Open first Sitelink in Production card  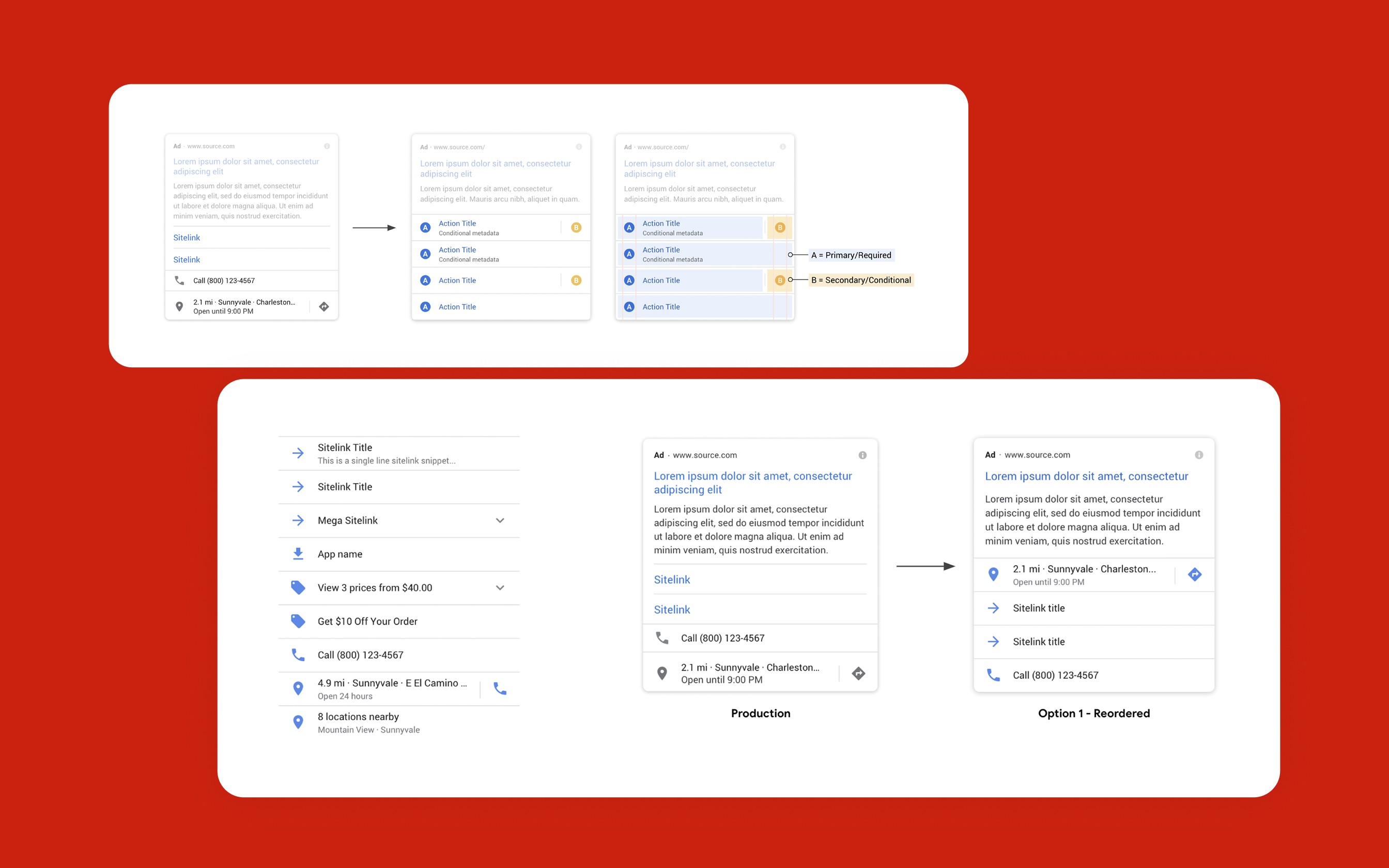(x=672, y=579)
